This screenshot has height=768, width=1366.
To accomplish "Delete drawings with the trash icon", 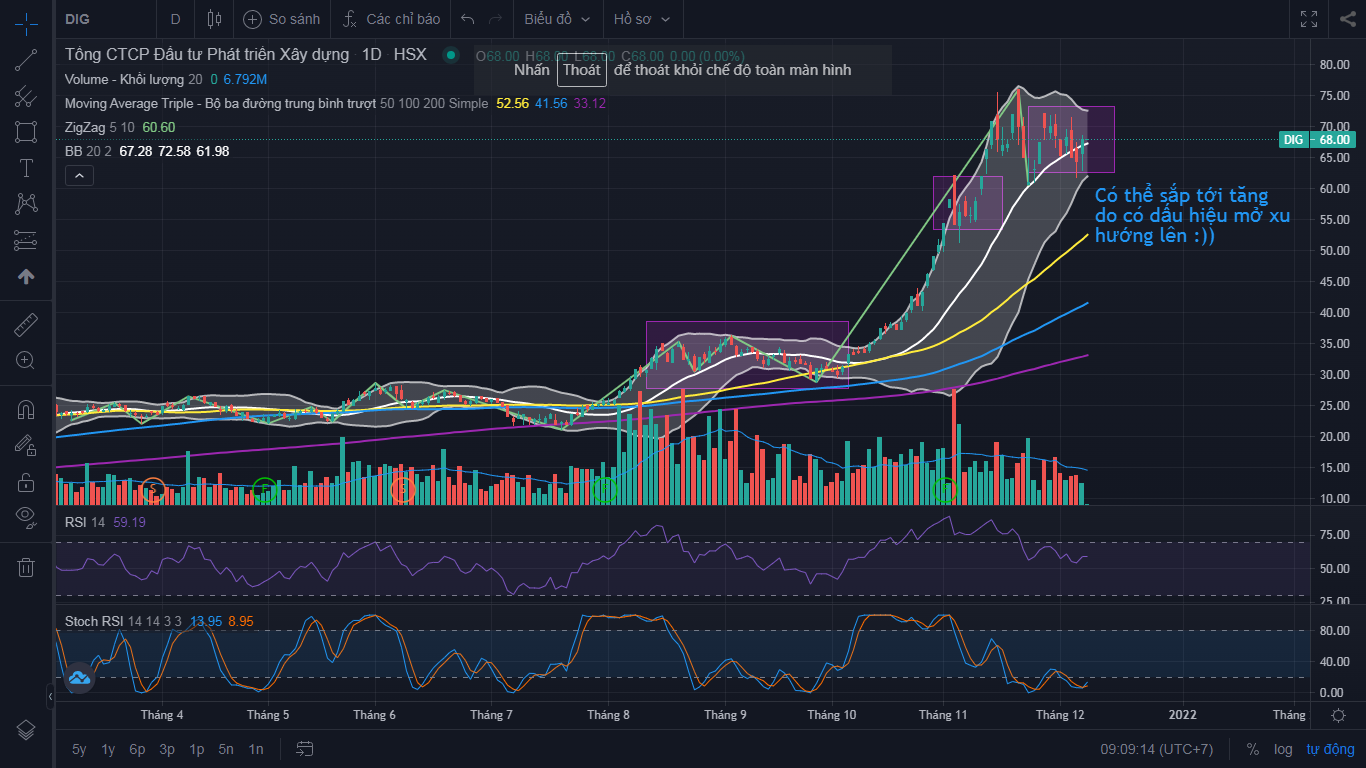I will pyautogui.click(x=26, y=567).
